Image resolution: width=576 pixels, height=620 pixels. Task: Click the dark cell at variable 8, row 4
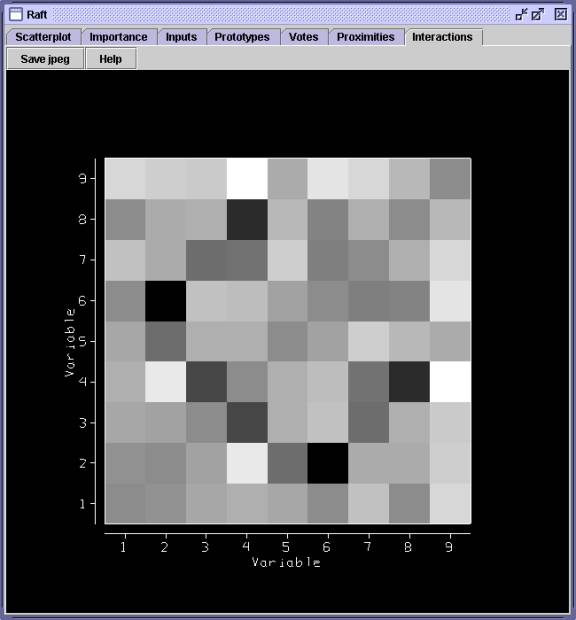click(409, 382)
